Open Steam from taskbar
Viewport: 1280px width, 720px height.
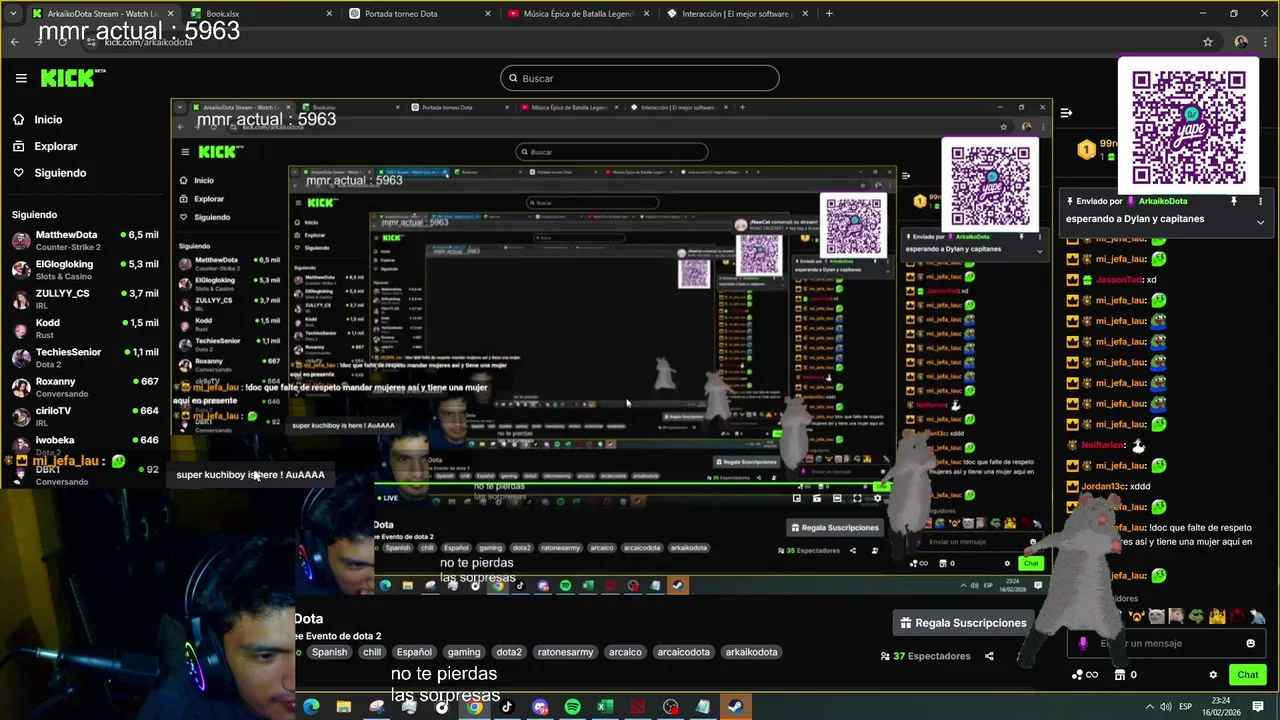pyautogui.click(x=735, y=707)
